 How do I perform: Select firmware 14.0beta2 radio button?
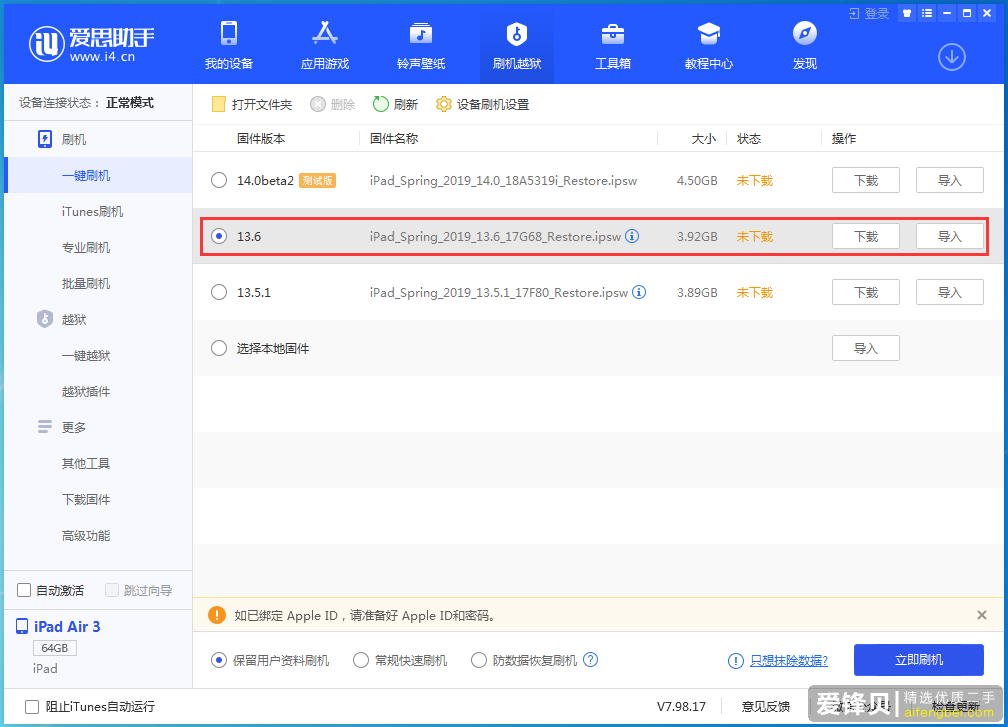click(219, 180)
